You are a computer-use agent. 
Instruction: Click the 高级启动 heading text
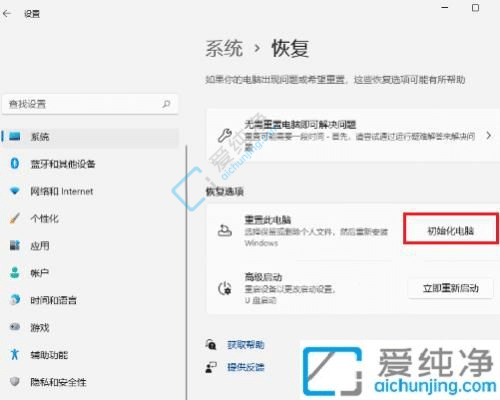pyautogui.click(x=263, y=277)
